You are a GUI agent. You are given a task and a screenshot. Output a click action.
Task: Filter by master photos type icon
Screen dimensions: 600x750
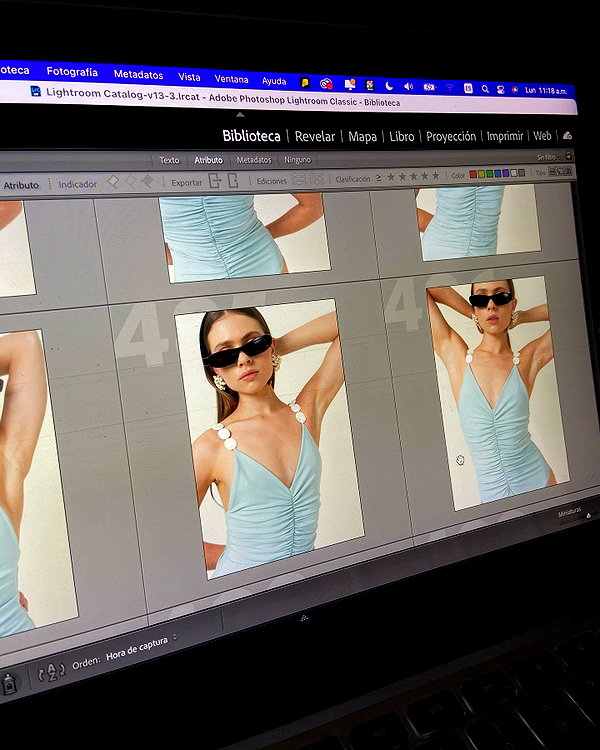(x=552, y=171)
